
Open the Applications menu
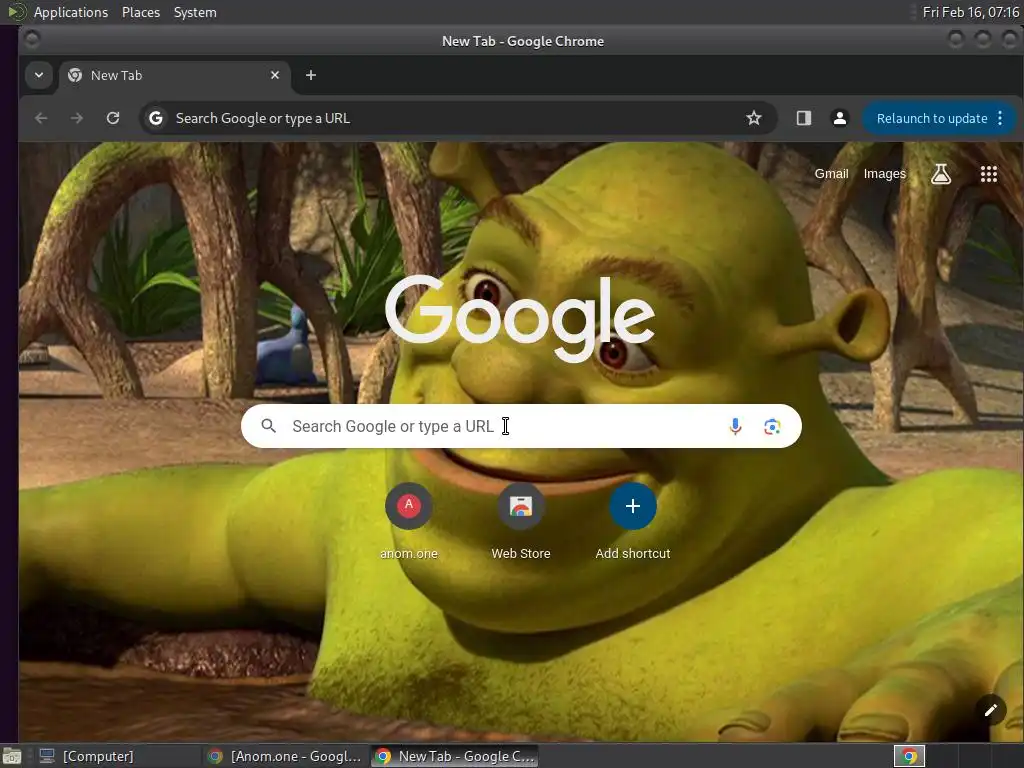71,12
